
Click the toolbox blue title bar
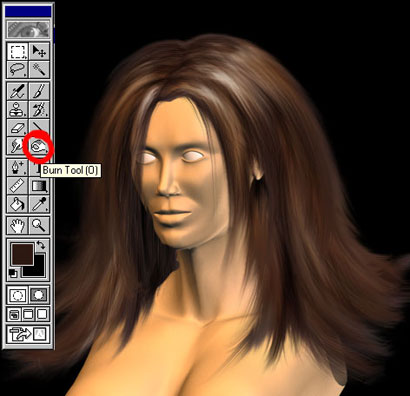[x=29, y=11]
